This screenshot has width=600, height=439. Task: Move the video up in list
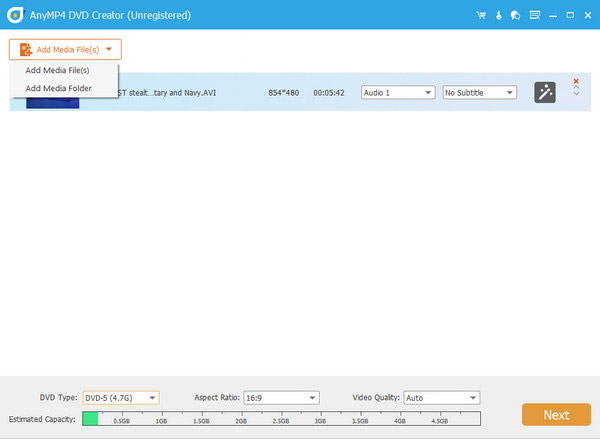point(576,88)
